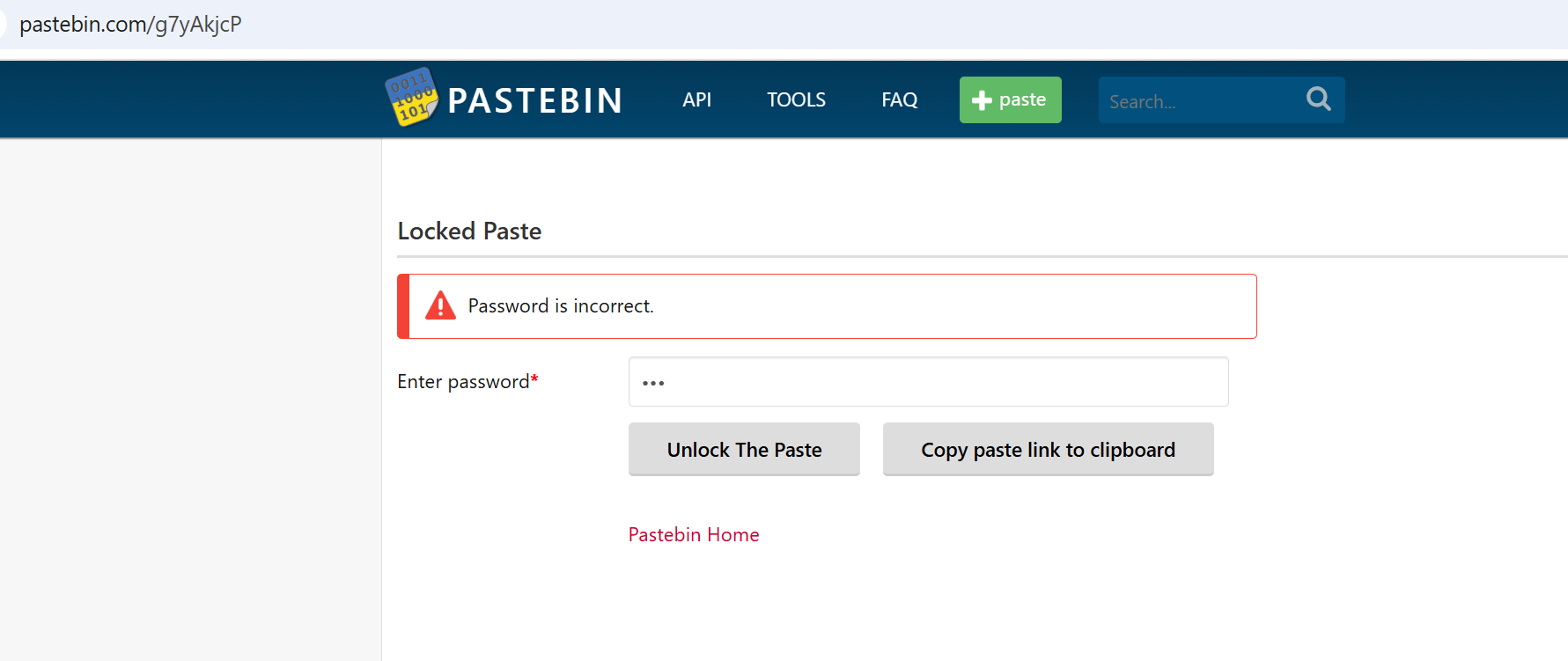Click the search magnifying glass icon
The width and height of the screenshot is (1568, 661).
coord(1318,99)
